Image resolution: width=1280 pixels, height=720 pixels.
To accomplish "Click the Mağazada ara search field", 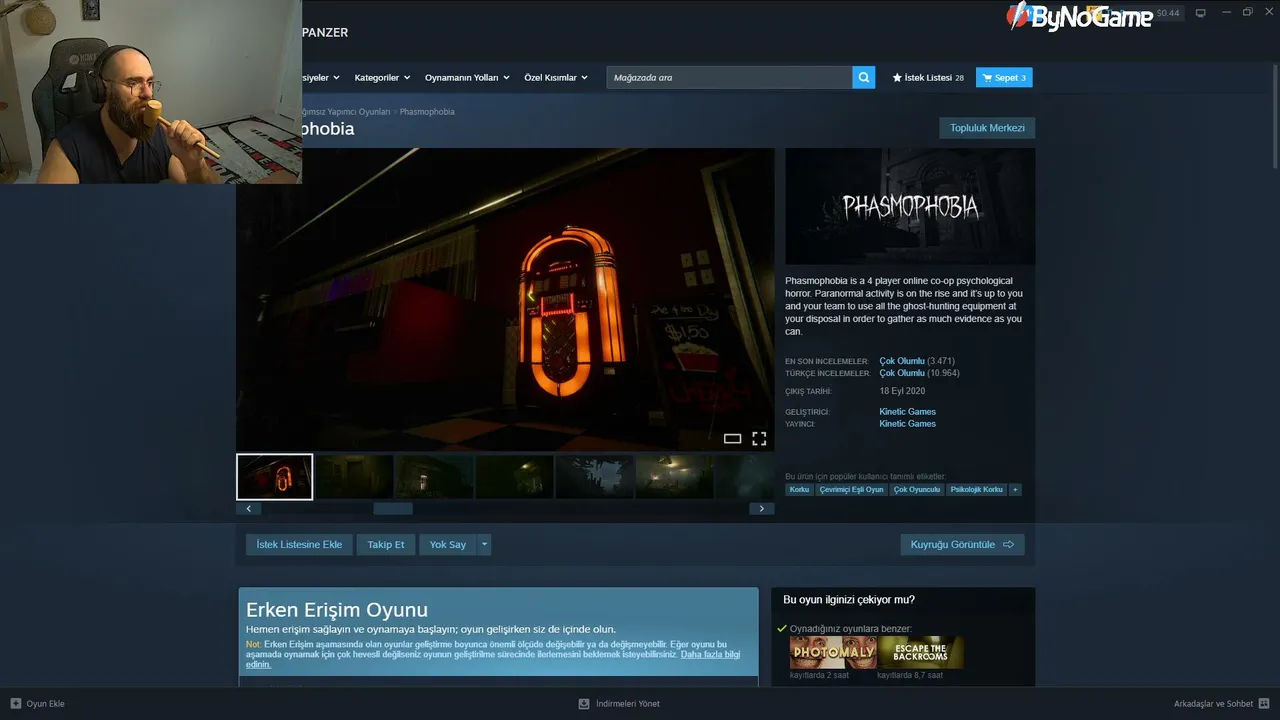I will [x=729, y=77].
